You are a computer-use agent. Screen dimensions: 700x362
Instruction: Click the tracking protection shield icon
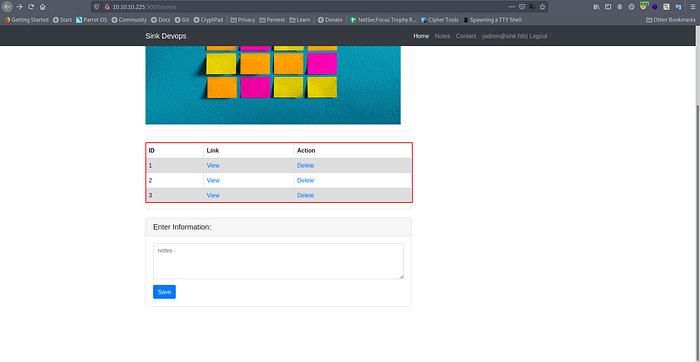pos(97,7)
